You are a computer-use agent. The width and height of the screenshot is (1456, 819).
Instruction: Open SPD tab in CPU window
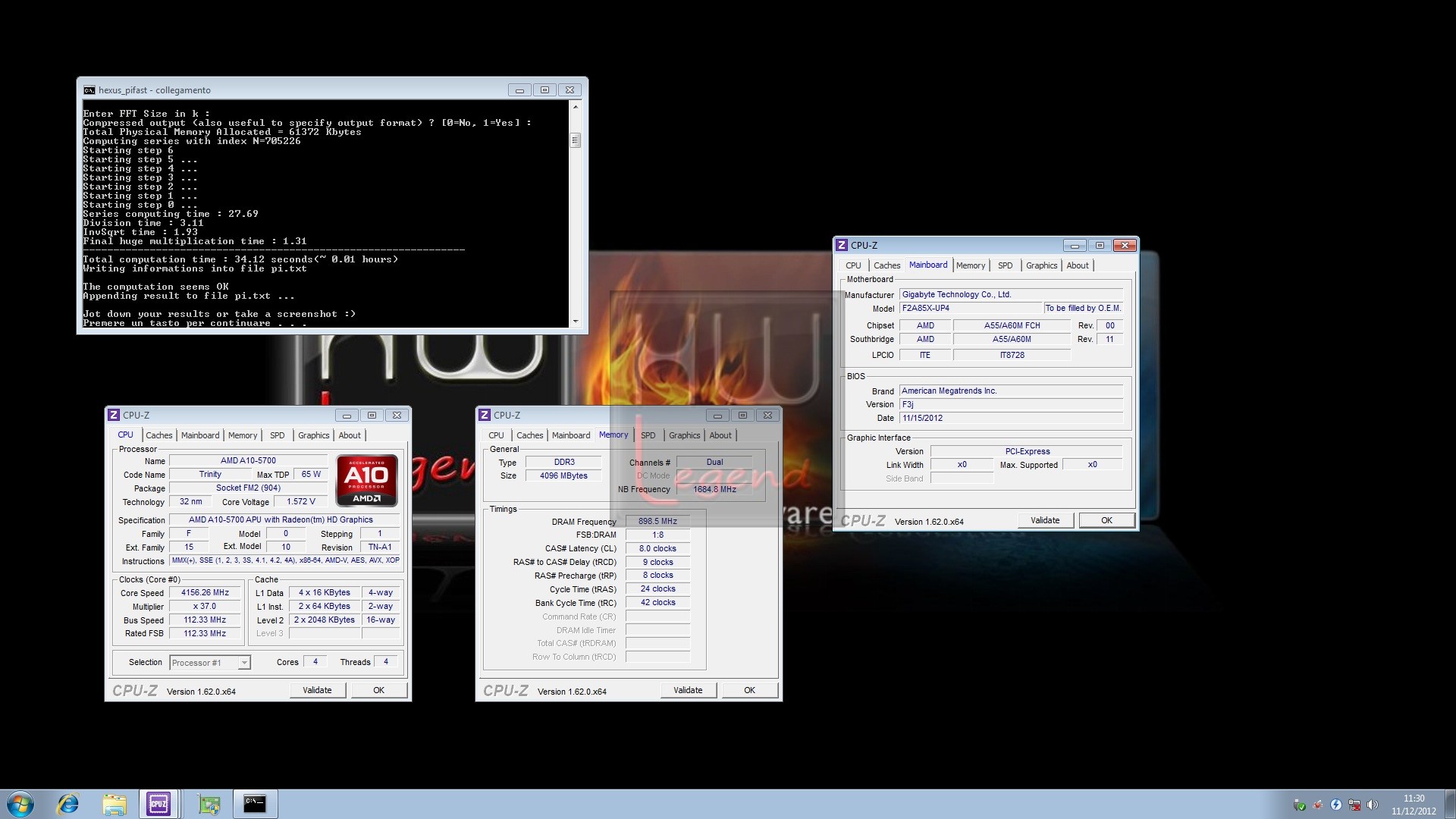tap(278, 435)
